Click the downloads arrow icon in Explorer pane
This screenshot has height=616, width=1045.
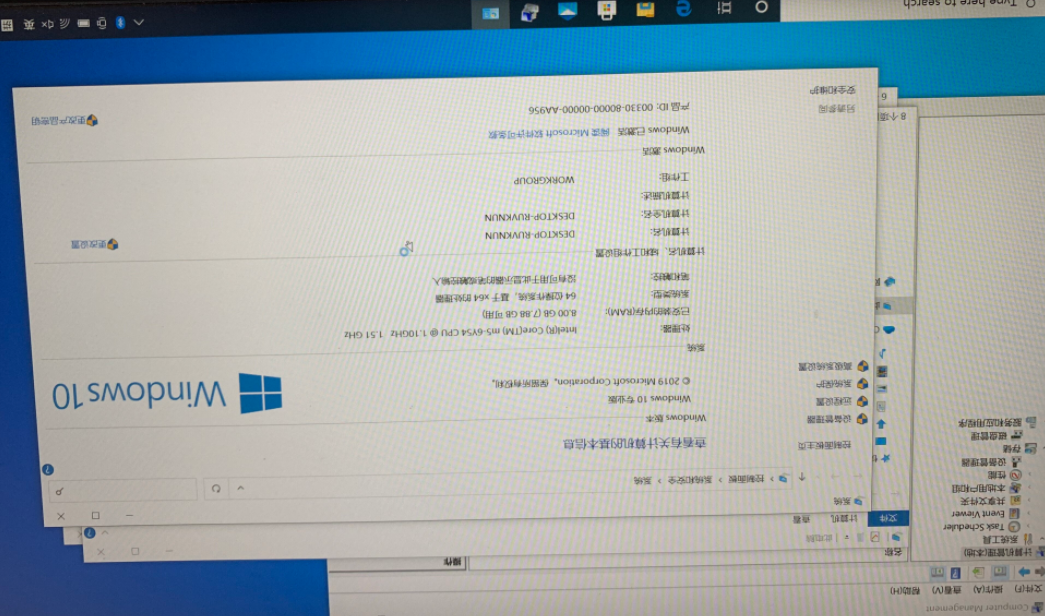881,424
